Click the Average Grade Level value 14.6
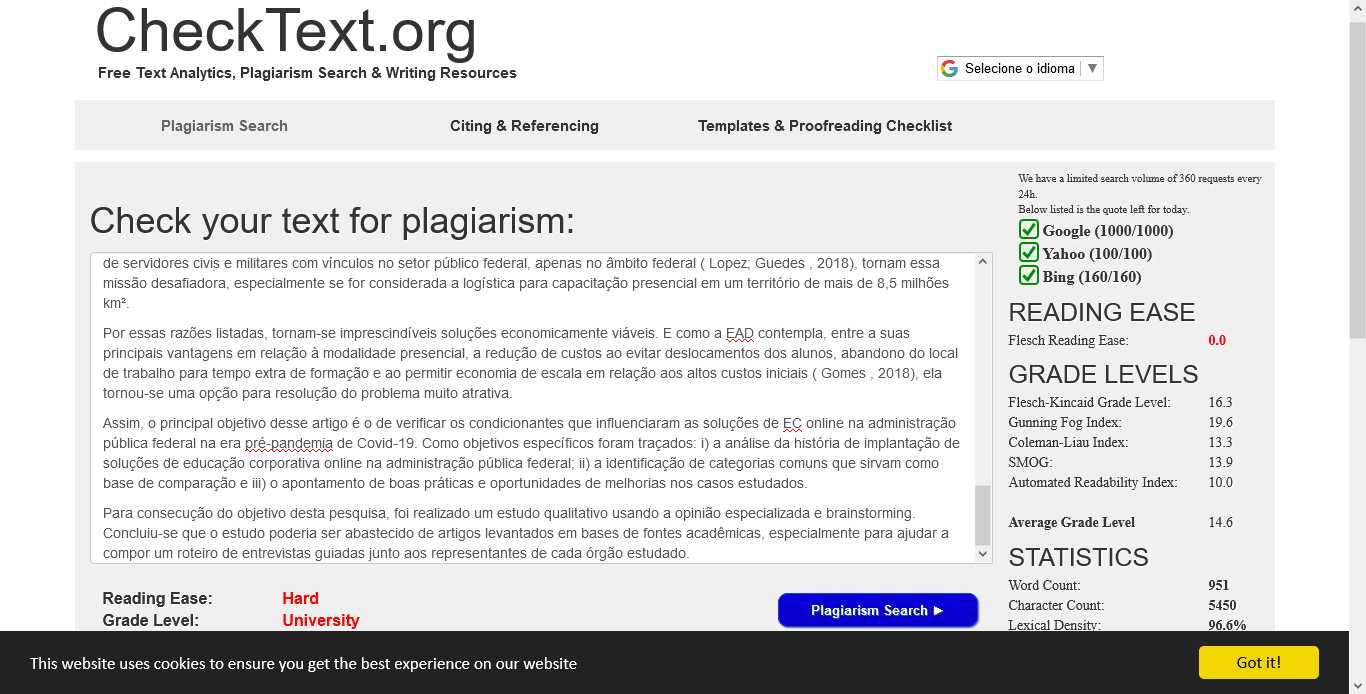Screen dimensions: 1366x694 1220,522
